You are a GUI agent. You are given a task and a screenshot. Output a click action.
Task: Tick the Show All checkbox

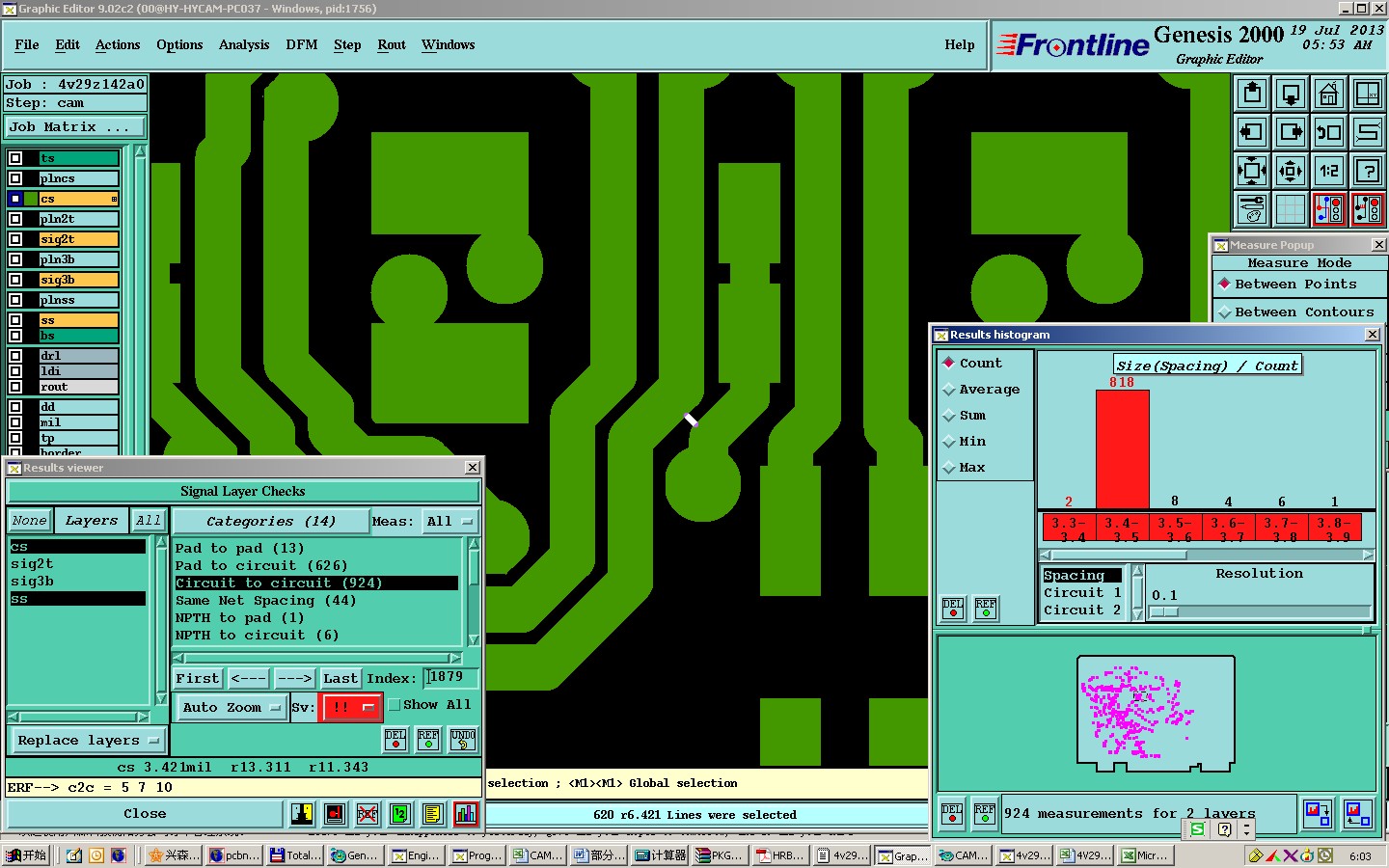coord(395,705)
